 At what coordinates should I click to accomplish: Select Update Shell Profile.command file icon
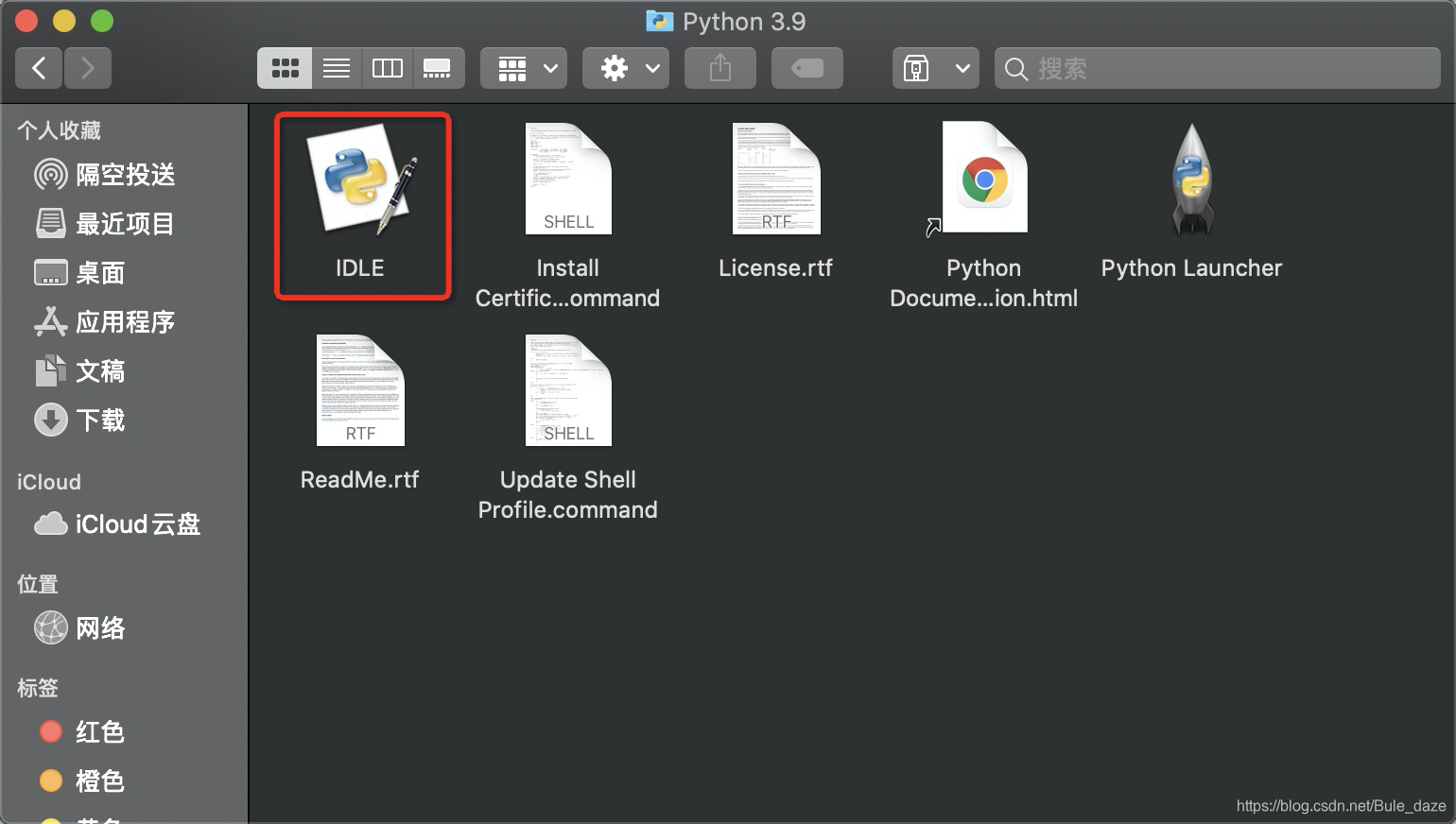pyautogui.click(x=568, y=390)
